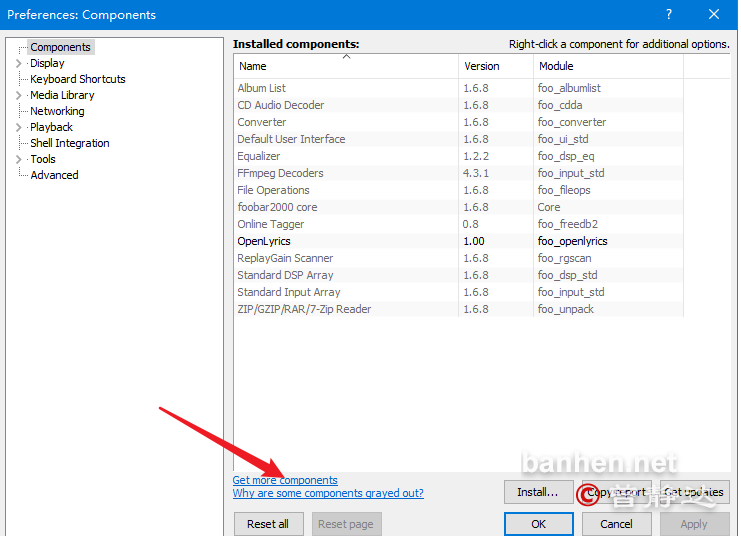Select the Converter component row
The height and width of the screenshot is (536, 741).
(x=458, y=122)
